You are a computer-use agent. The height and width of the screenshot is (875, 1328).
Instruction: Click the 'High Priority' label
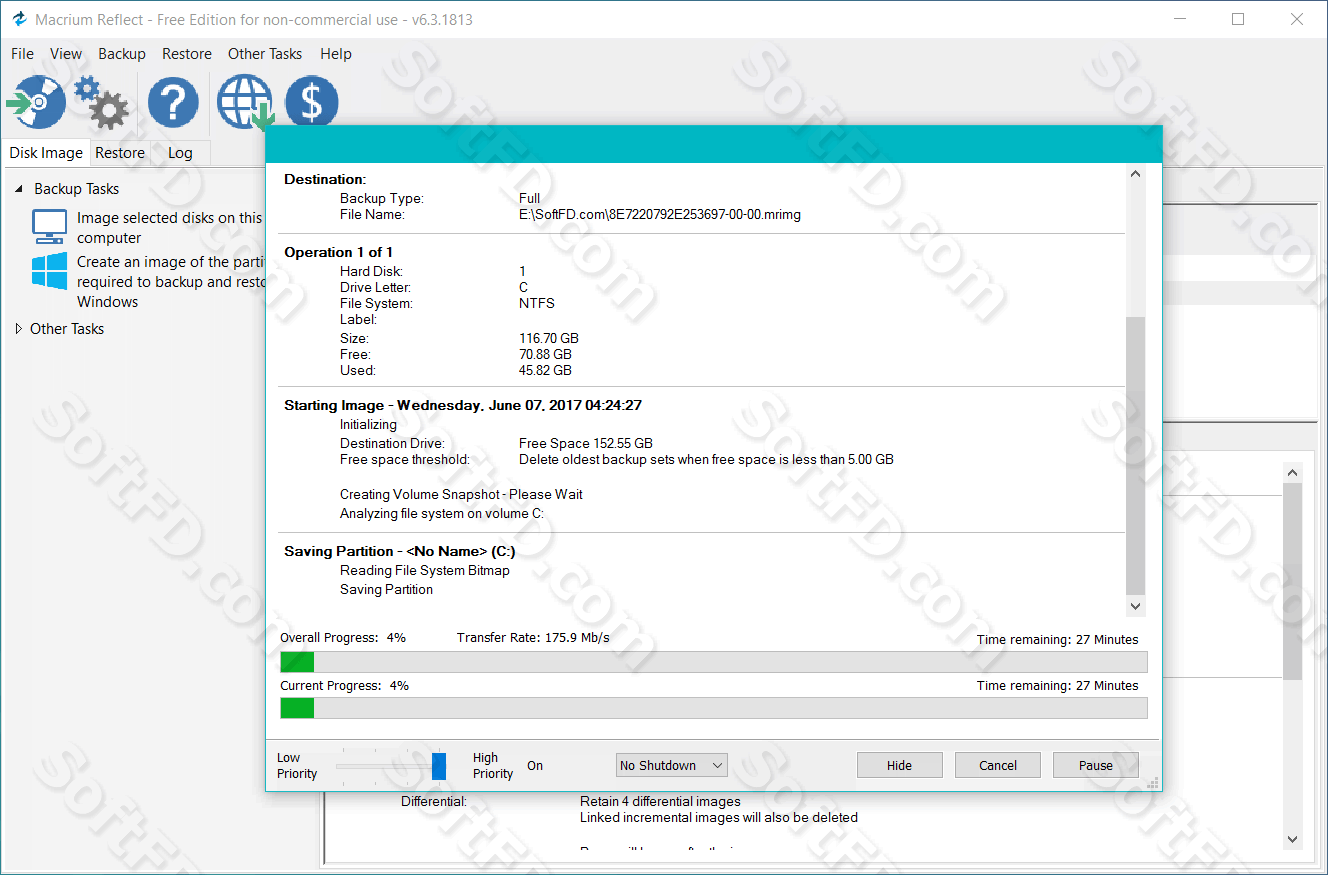493,766
